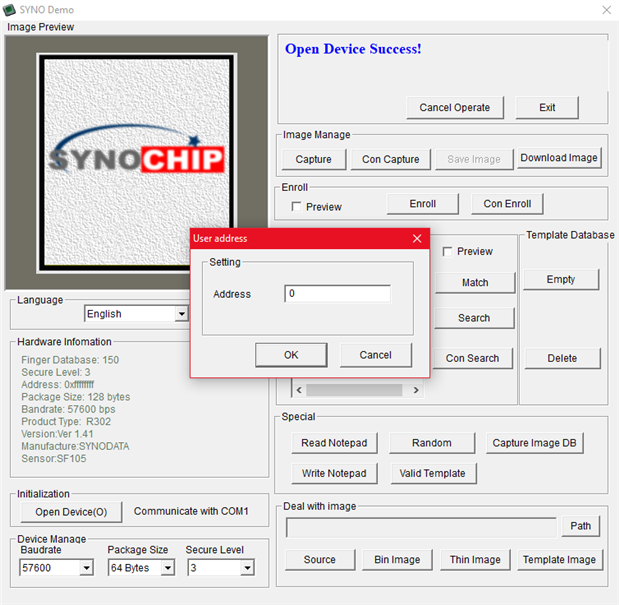
Task: Click Bin Image button
Action: pyautogui.click(x=397, y=560)
